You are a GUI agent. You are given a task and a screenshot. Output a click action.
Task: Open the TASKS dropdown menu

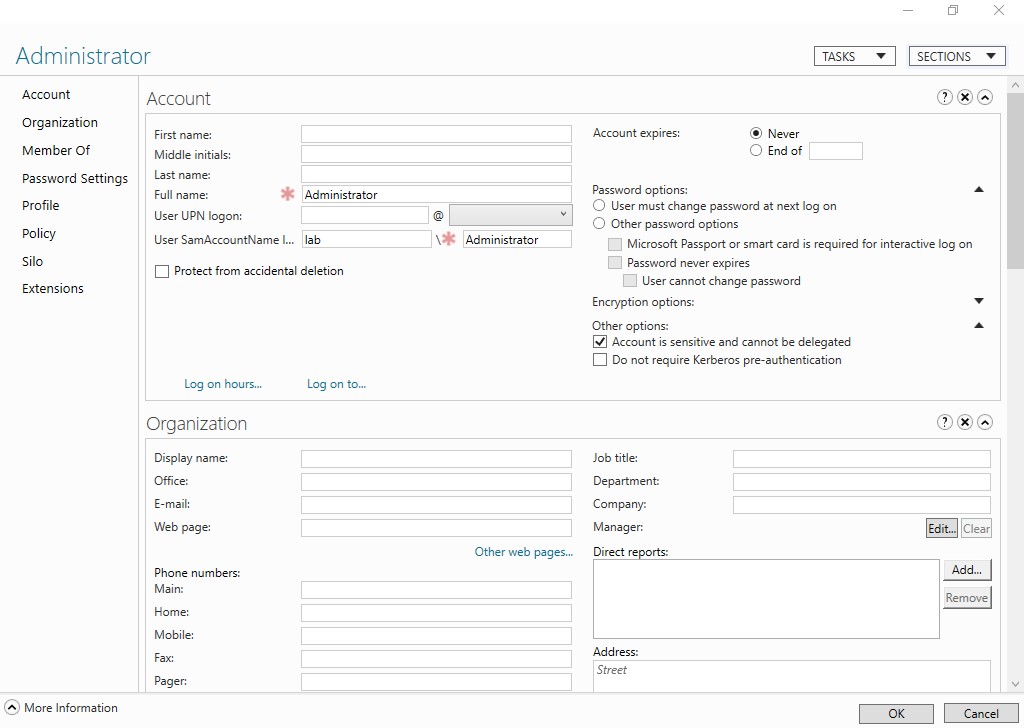coord(854,56)
